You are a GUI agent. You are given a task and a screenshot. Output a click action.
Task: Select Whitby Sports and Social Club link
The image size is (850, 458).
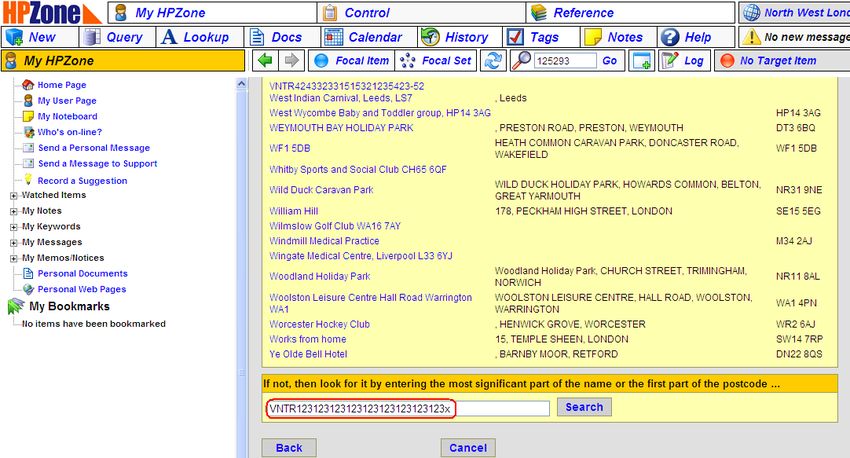pos(358,169)
